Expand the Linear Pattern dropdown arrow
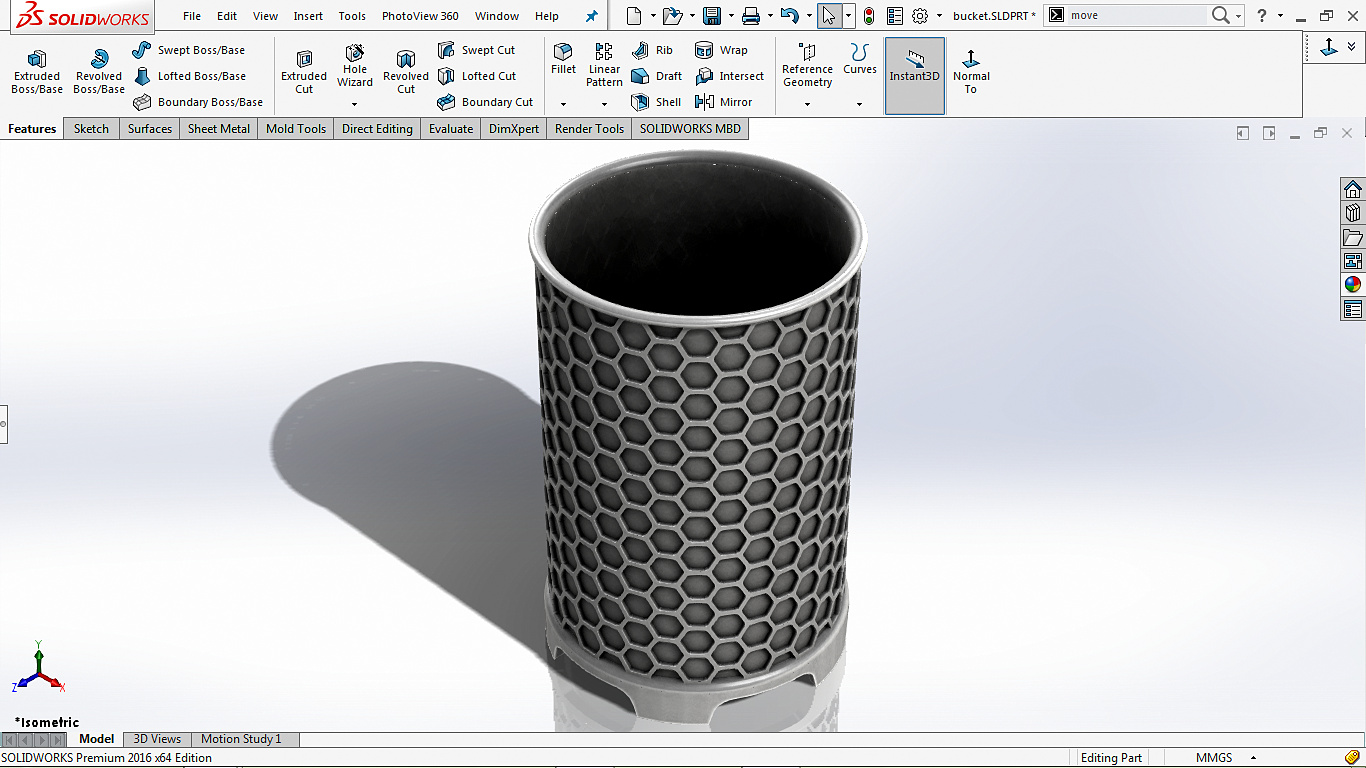 click(x=604, y=104)
